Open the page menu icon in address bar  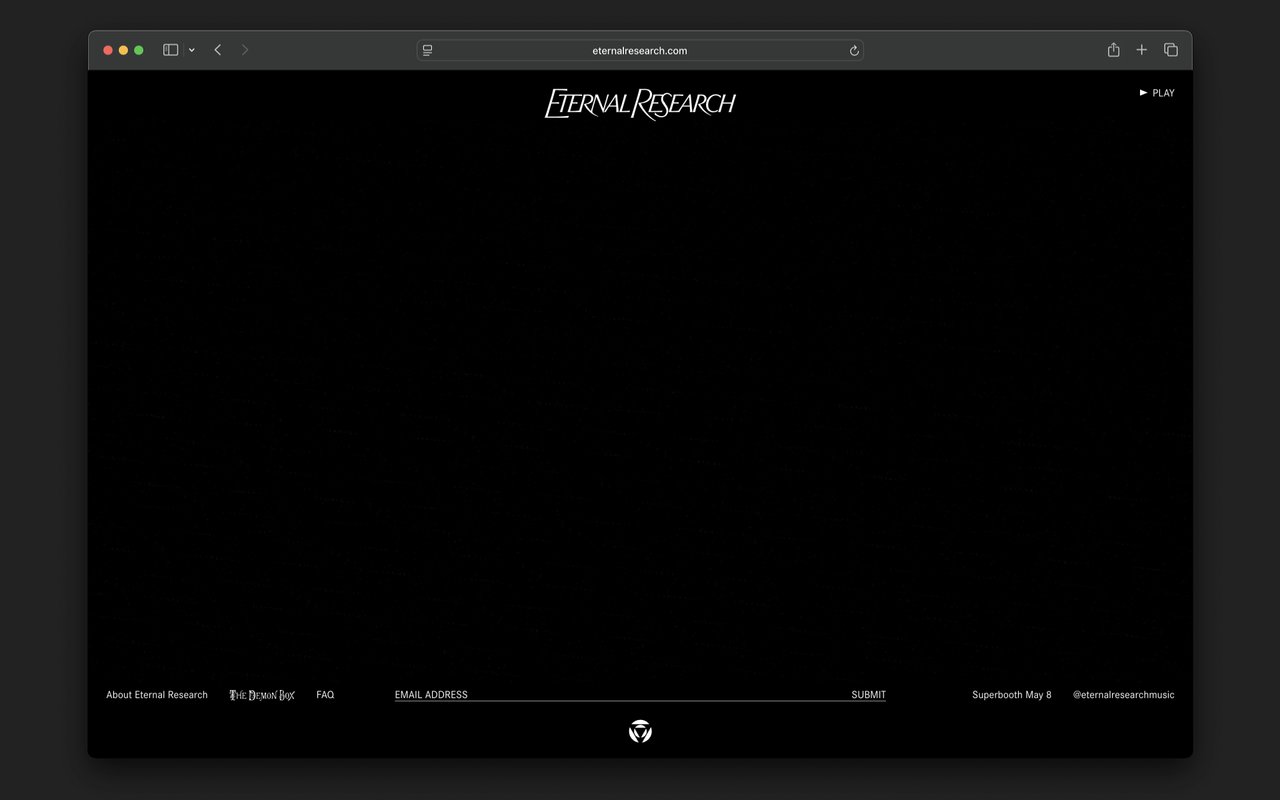428,50
